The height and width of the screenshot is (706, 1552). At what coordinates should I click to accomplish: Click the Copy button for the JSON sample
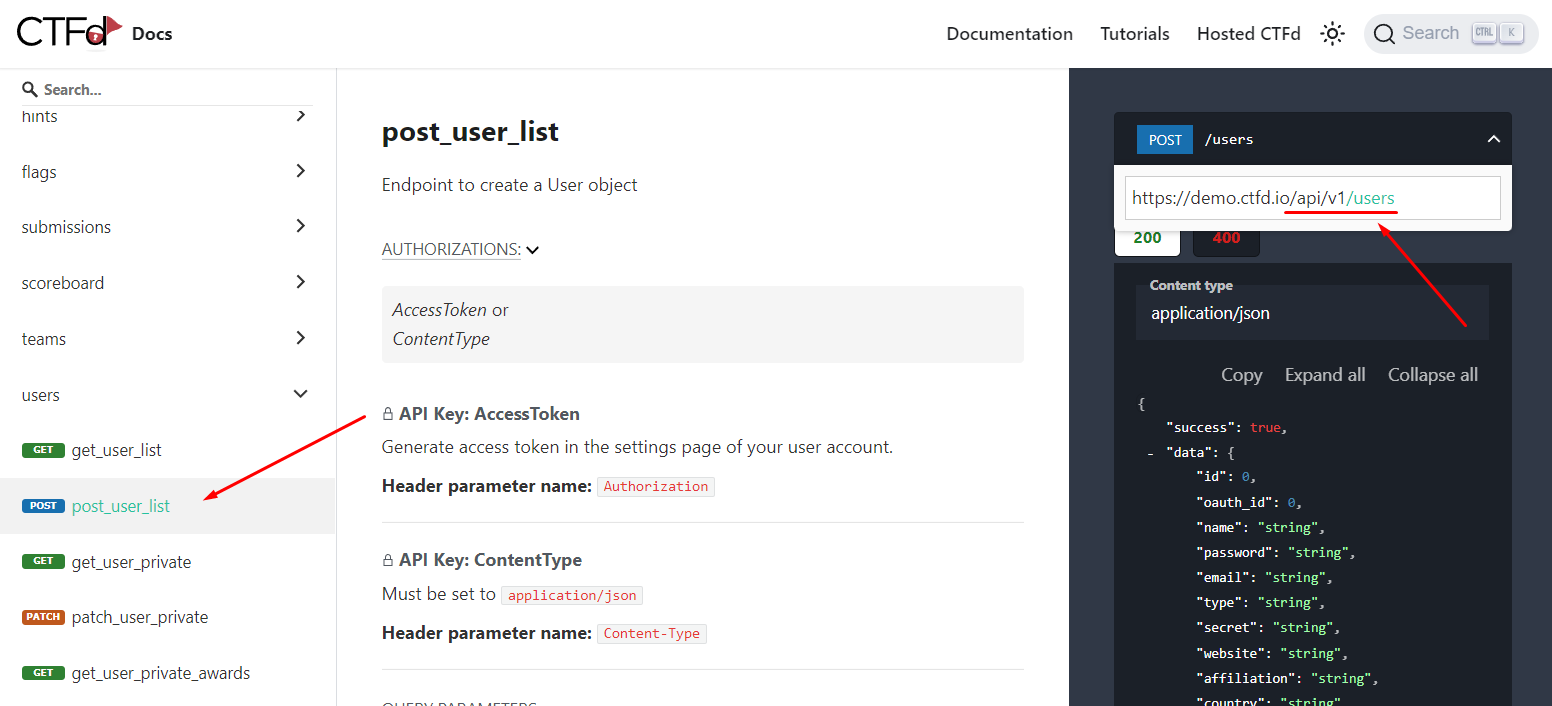tap(1241, 375)
